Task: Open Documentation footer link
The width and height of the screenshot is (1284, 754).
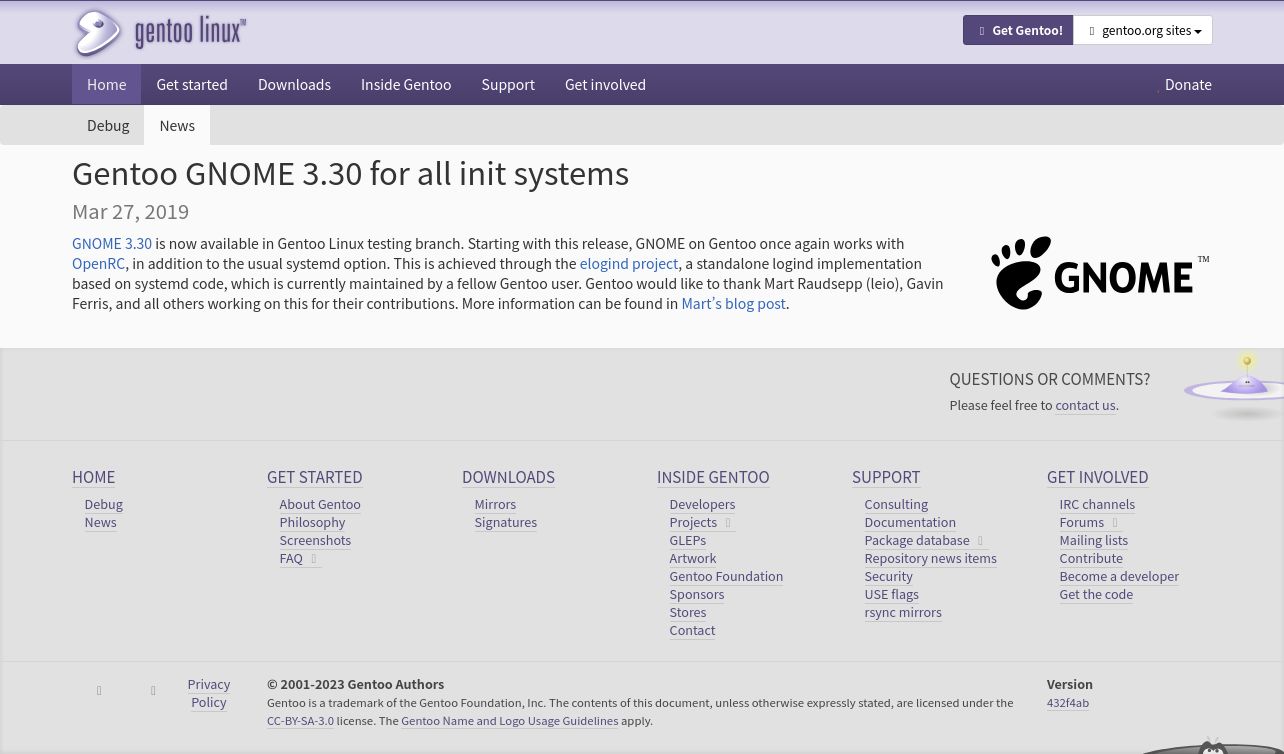Action: click(910, 522)
